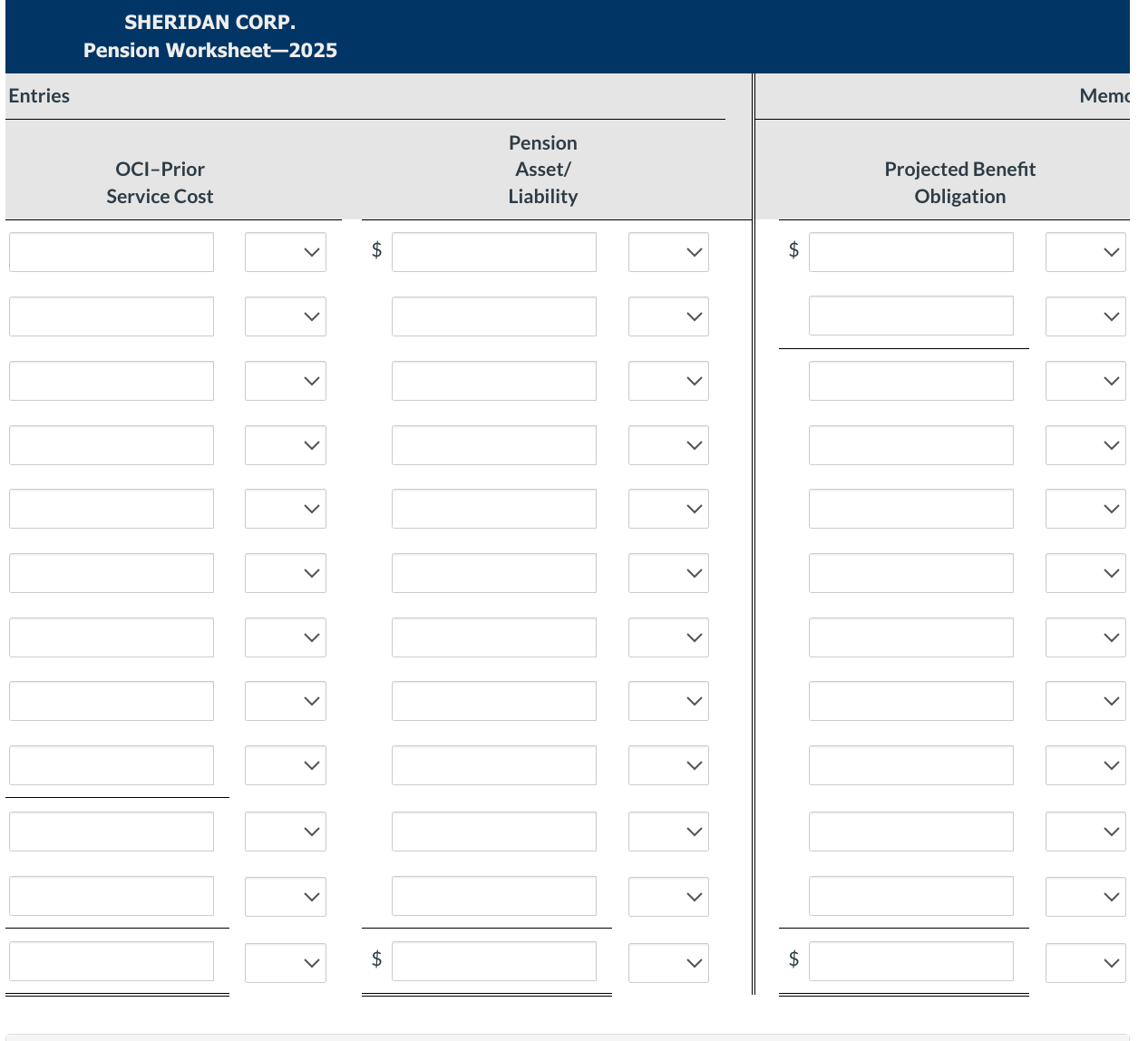Click the Entries section header label
The width and height of the screenshot is (1148, 1041).
click(38, 95)
